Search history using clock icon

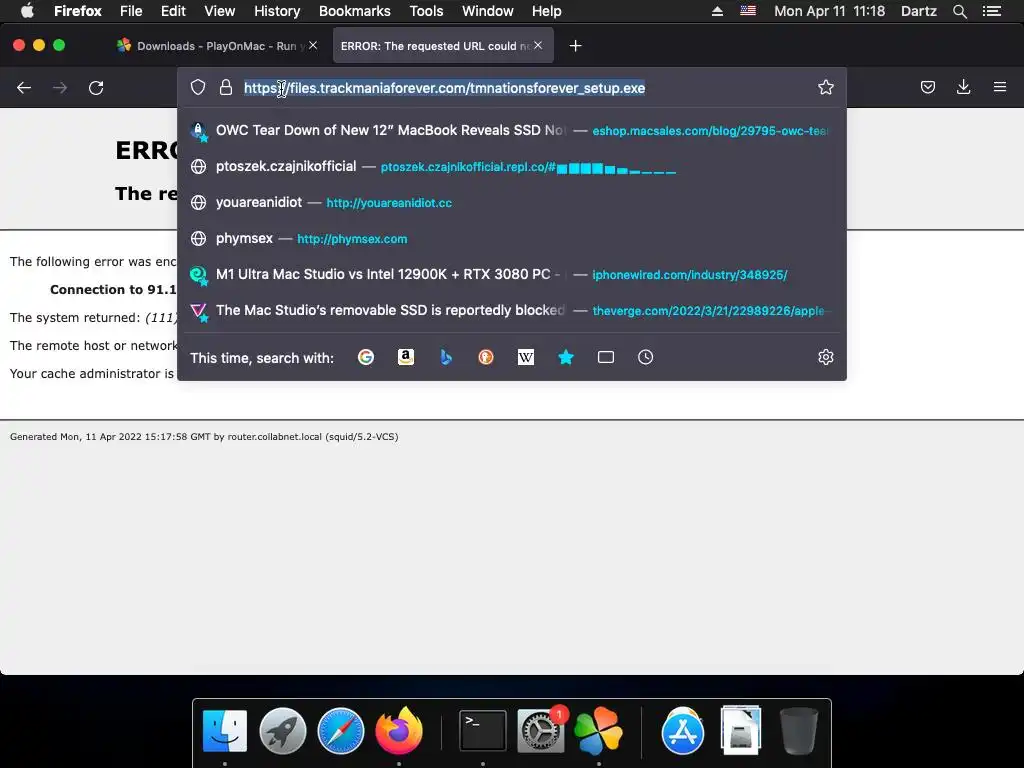[645, 357]
